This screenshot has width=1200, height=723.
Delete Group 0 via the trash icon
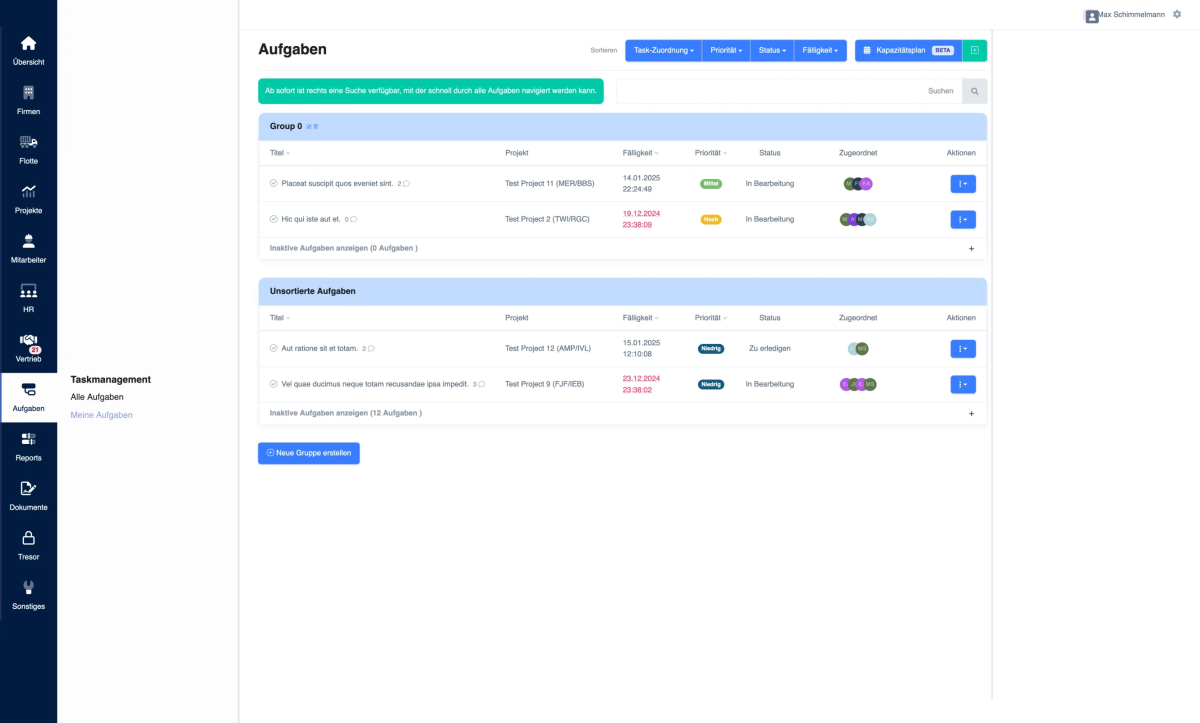316,126
